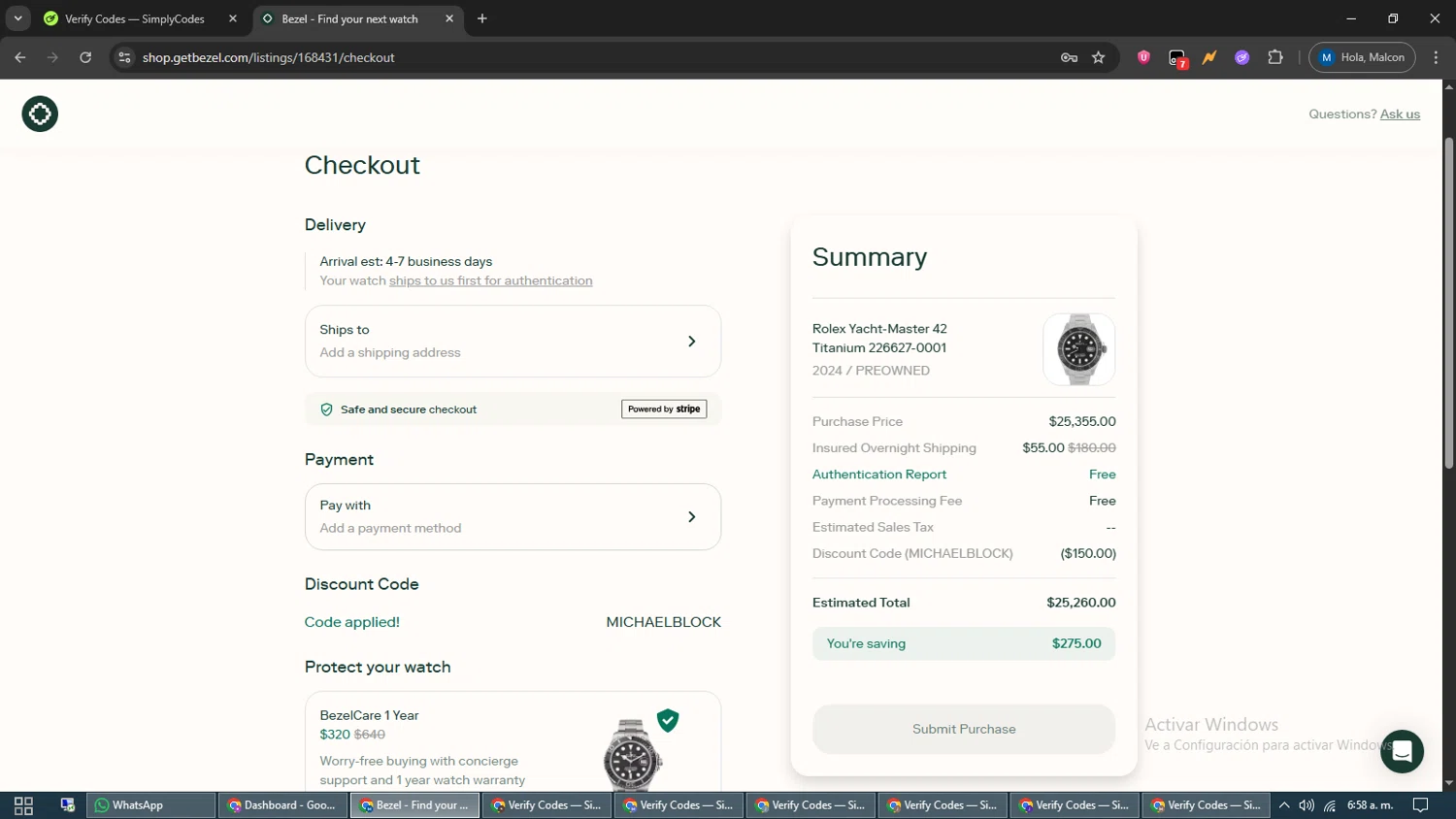Click the BezelCare green shield badge
1456x819 pixels.
(668, 720)
